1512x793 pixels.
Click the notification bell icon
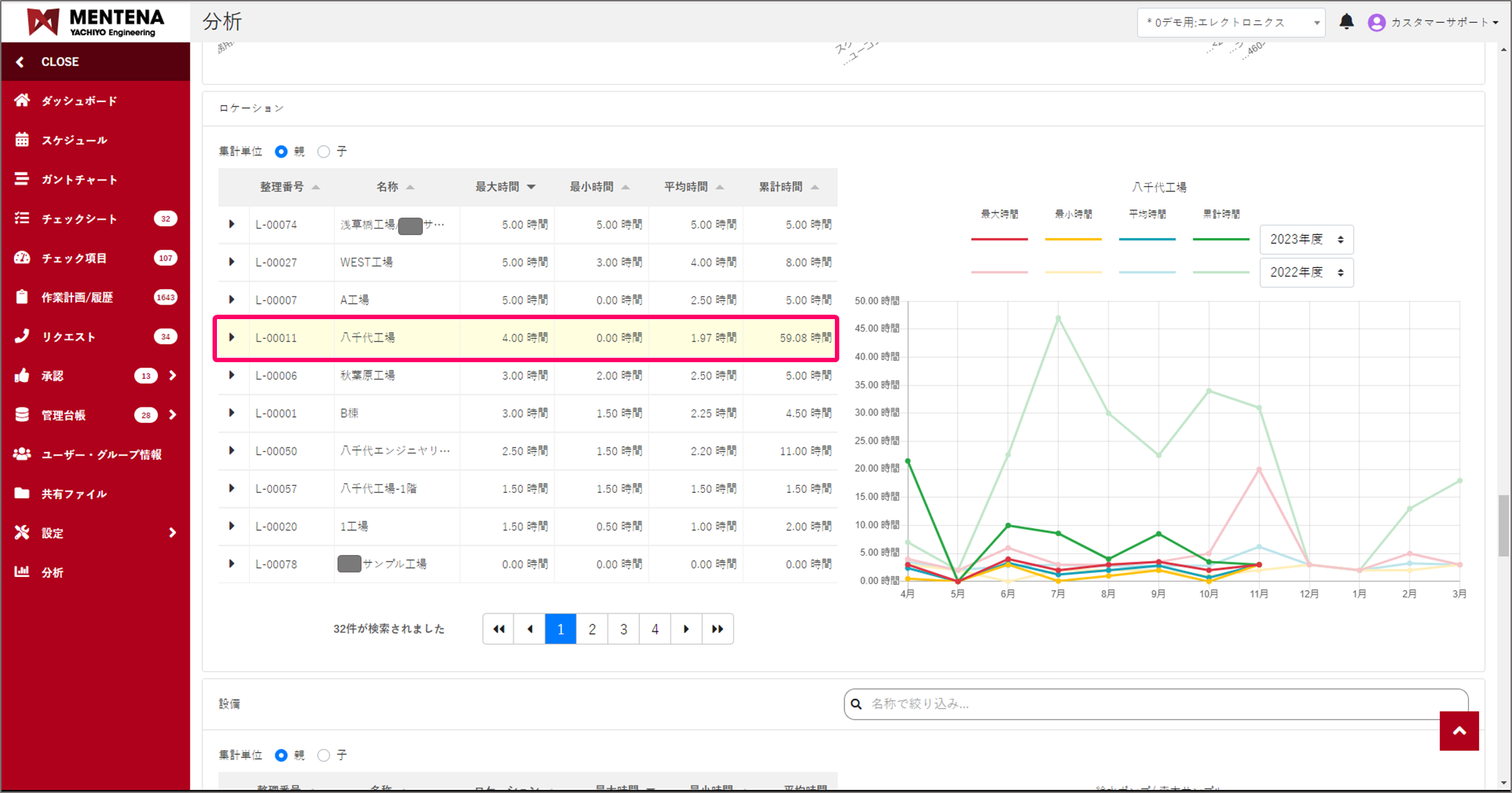coord(1346,22)
